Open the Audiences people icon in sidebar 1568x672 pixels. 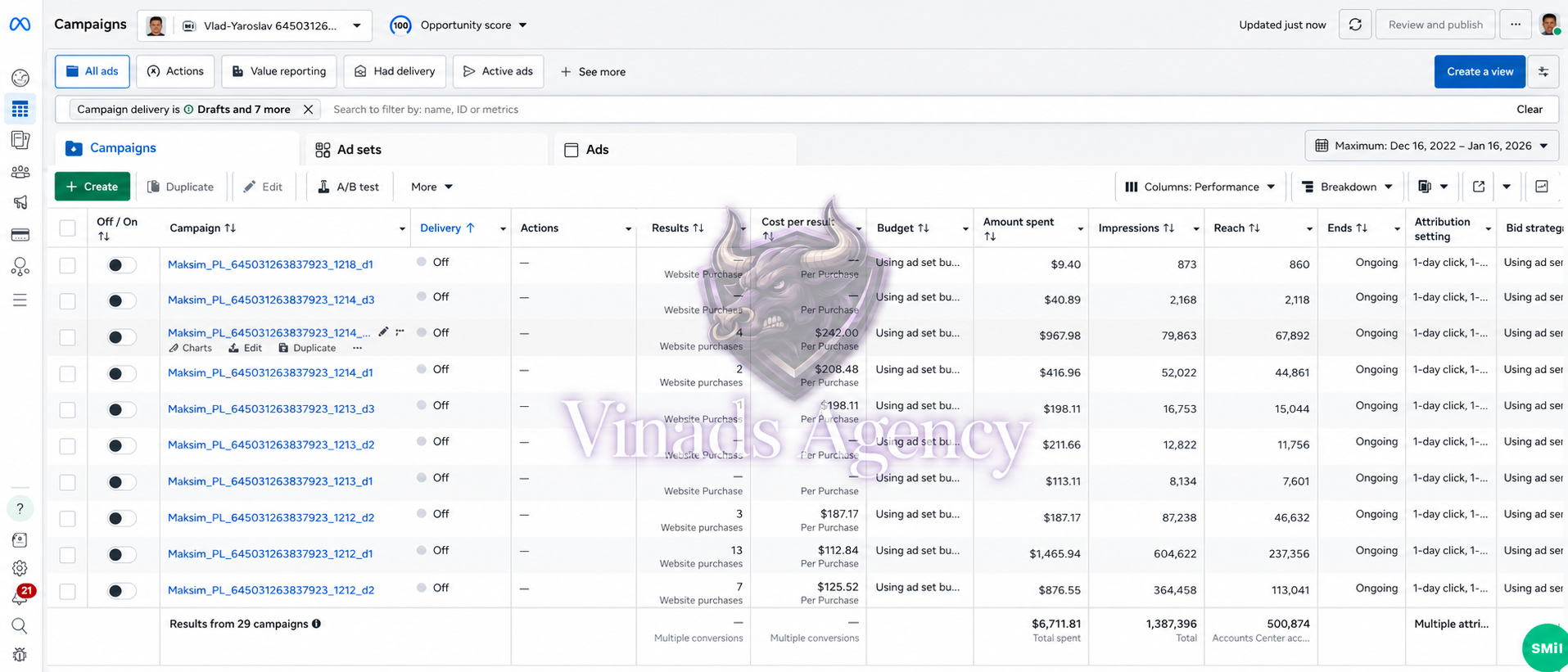click(x=20, y=172)
